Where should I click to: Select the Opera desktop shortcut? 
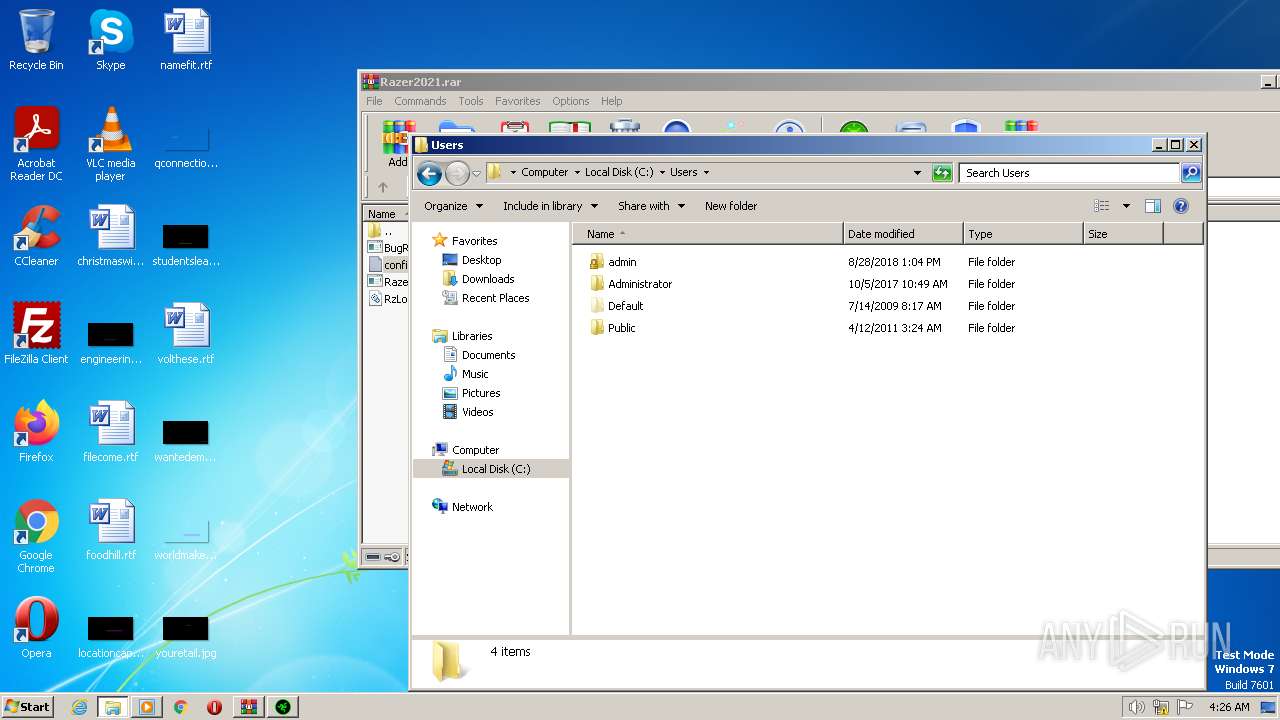coord(36,629)
